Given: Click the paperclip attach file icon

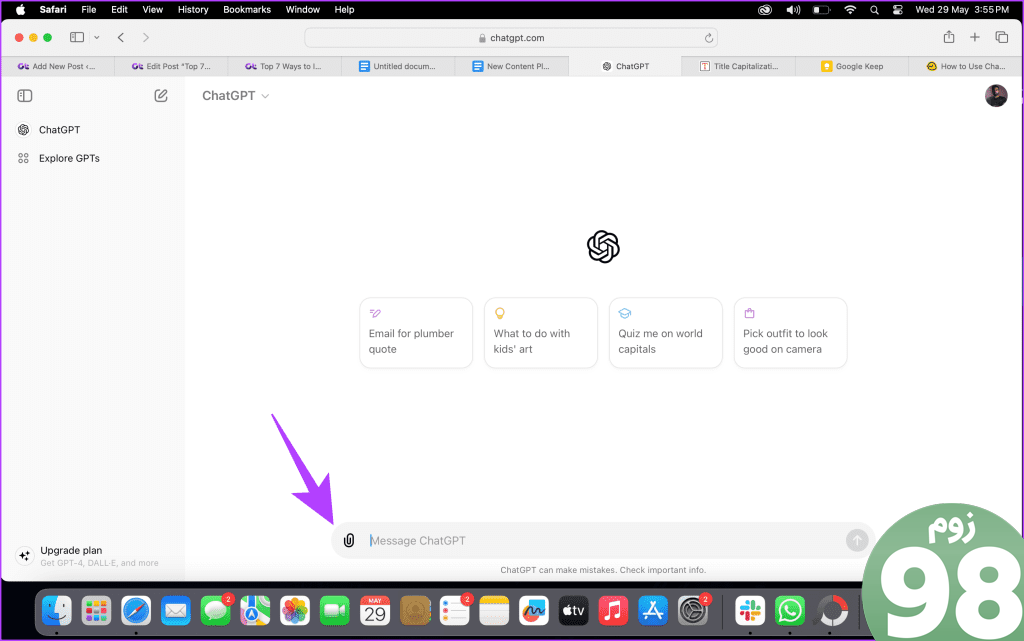Looking at the screenshot, I should point(349,540).
